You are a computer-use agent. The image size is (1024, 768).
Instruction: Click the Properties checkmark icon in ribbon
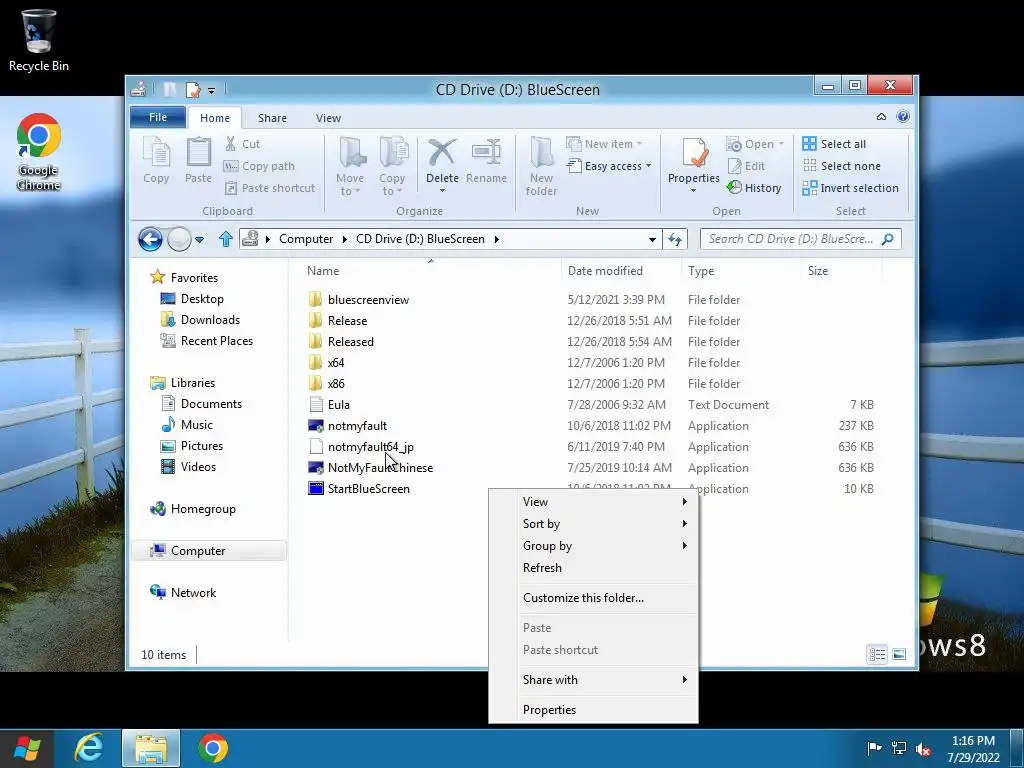(694, 152)
